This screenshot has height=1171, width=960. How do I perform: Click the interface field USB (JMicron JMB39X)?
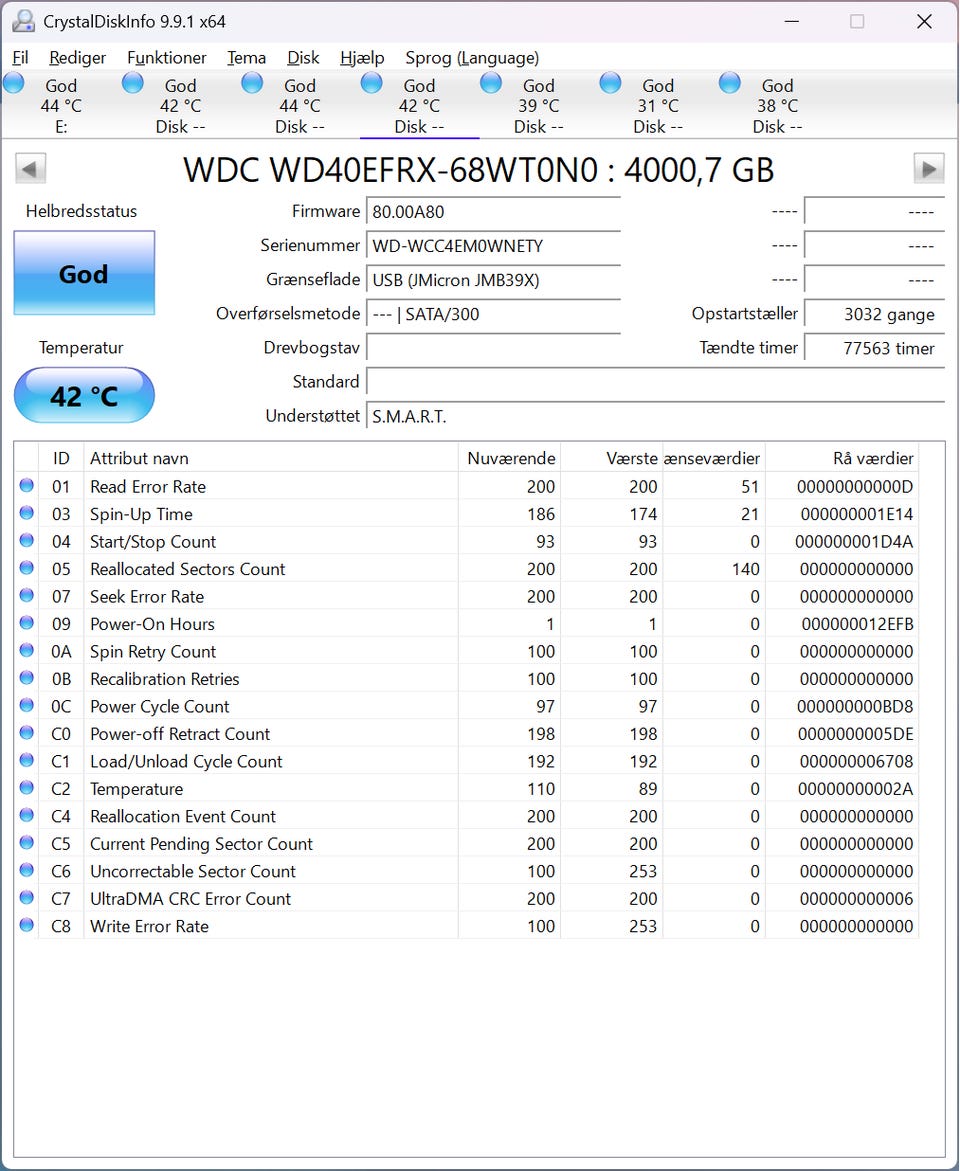[493, 280]
